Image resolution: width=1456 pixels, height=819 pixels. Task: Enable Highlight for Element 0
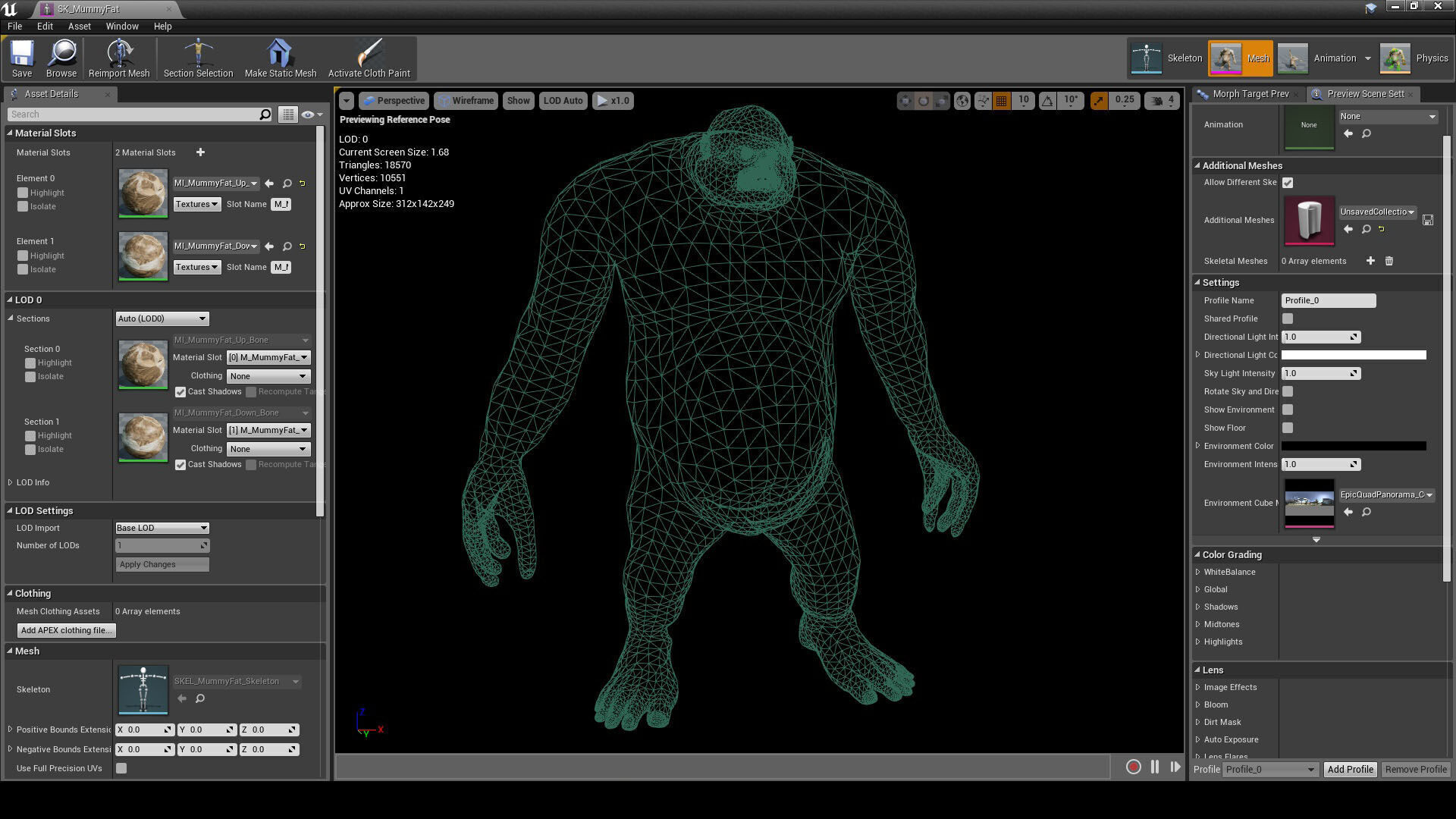click(23, 193)
